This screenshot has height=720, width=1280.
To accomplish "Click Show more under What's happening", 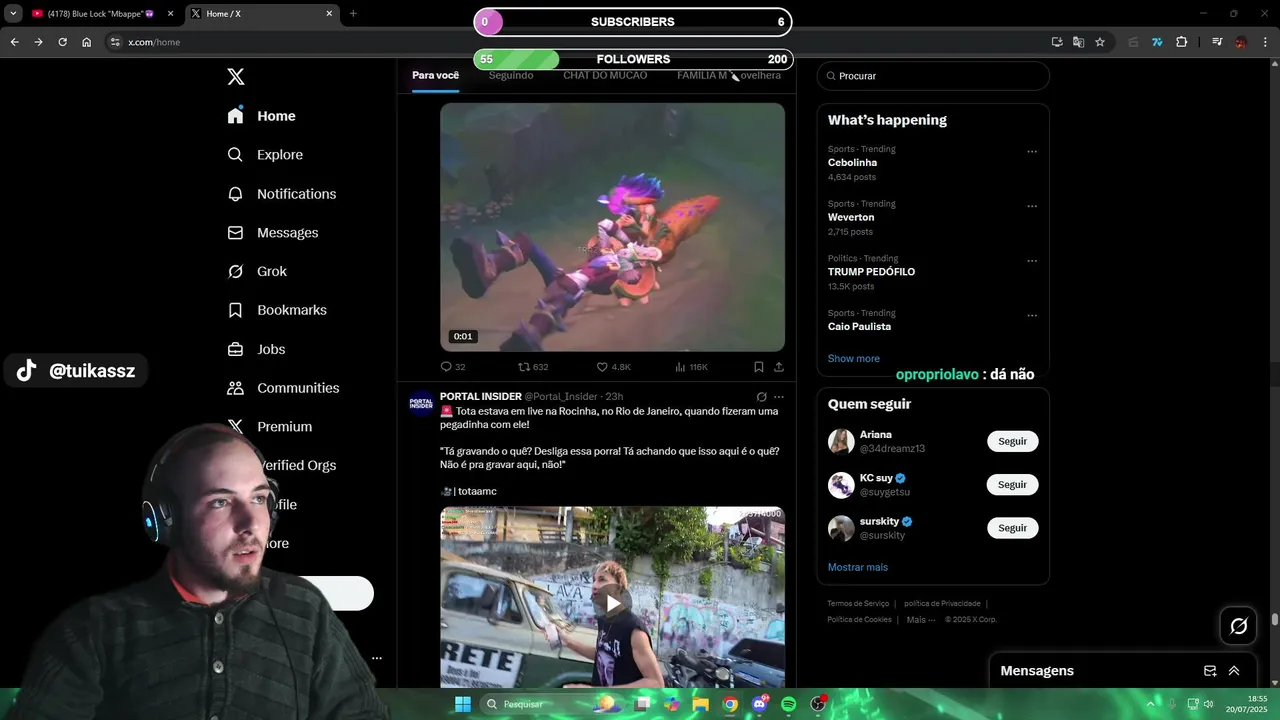I will 854,359.
